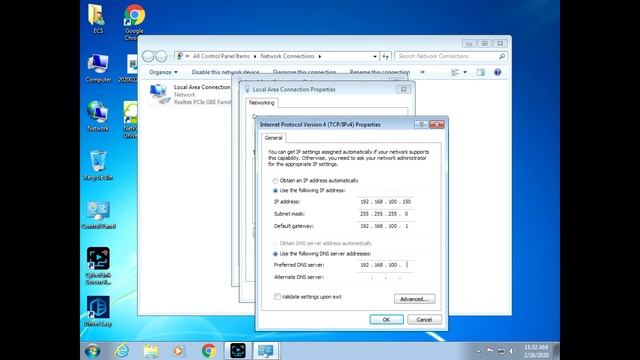Click OK in IPv4 Properties
The height and width of the screenshot is (360, 640).
(x=386, y=320)
